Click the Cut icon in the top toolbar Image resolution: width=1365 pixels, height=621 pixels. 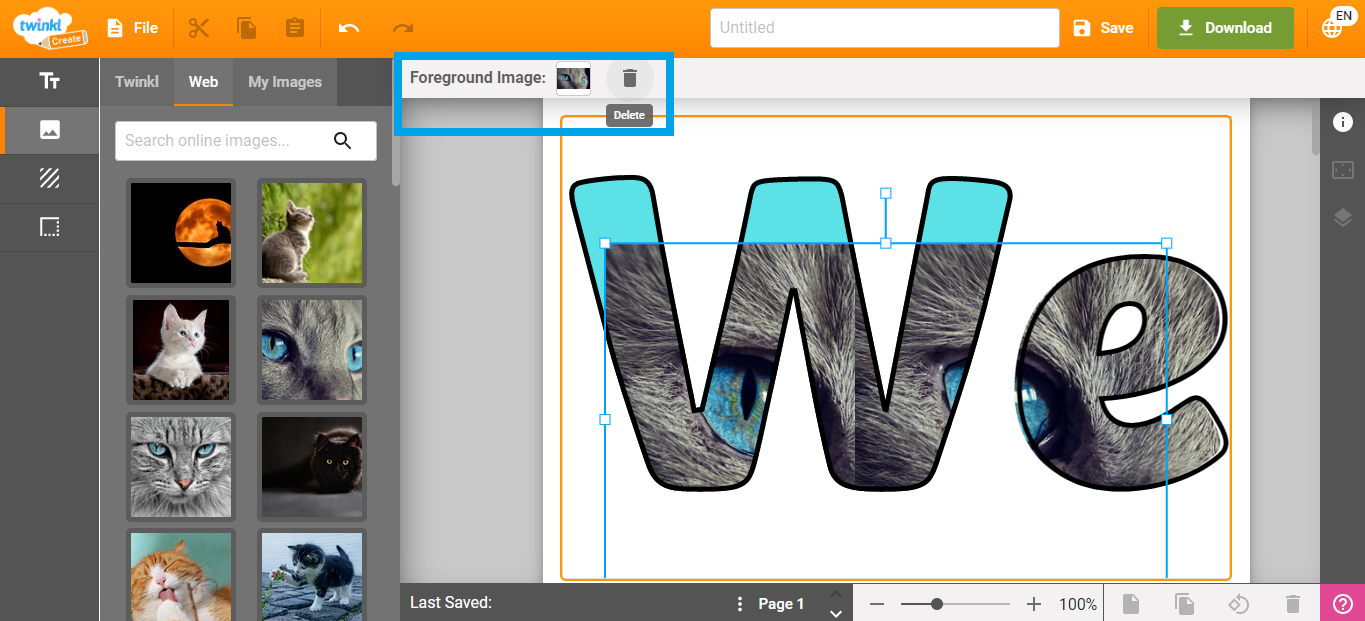[199, 27]
